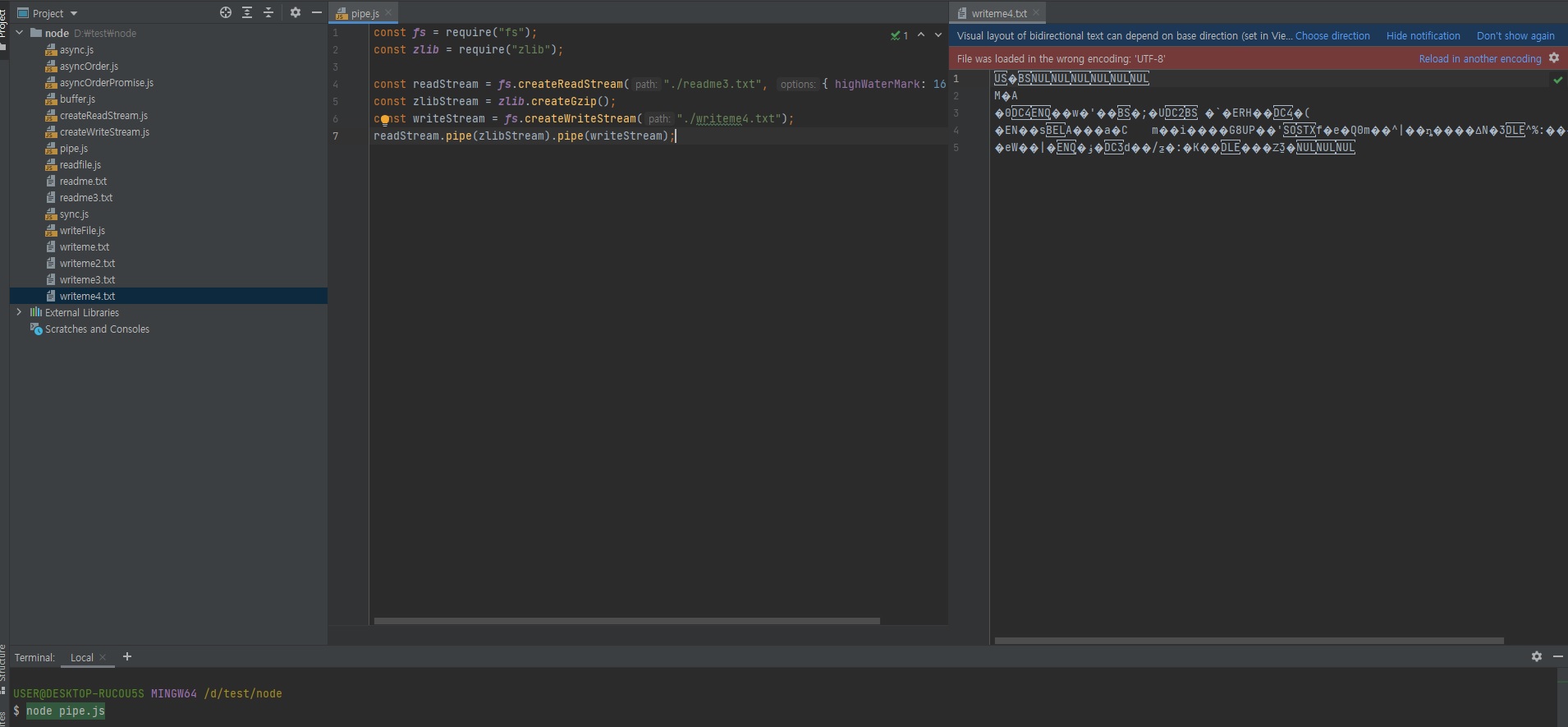Image resolution: width=1568 pixels, height=727 pixels.
Task: Select pipe.js in the project tree
Action: [x=74, y=149]
